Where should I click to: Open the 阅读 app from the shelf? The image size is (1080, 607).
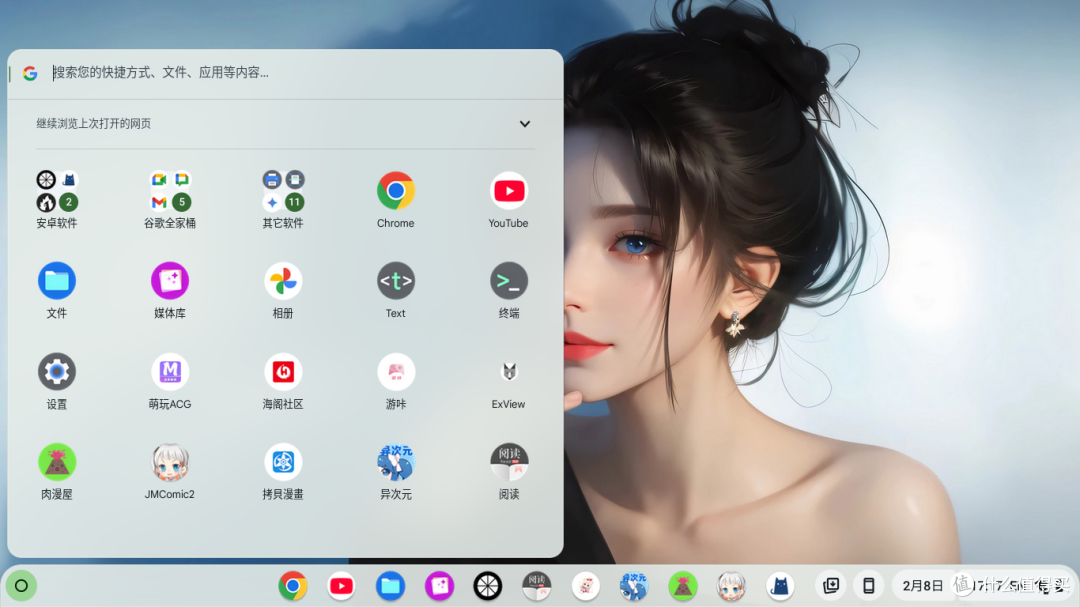pyautogui.click(x=537, y=586)
